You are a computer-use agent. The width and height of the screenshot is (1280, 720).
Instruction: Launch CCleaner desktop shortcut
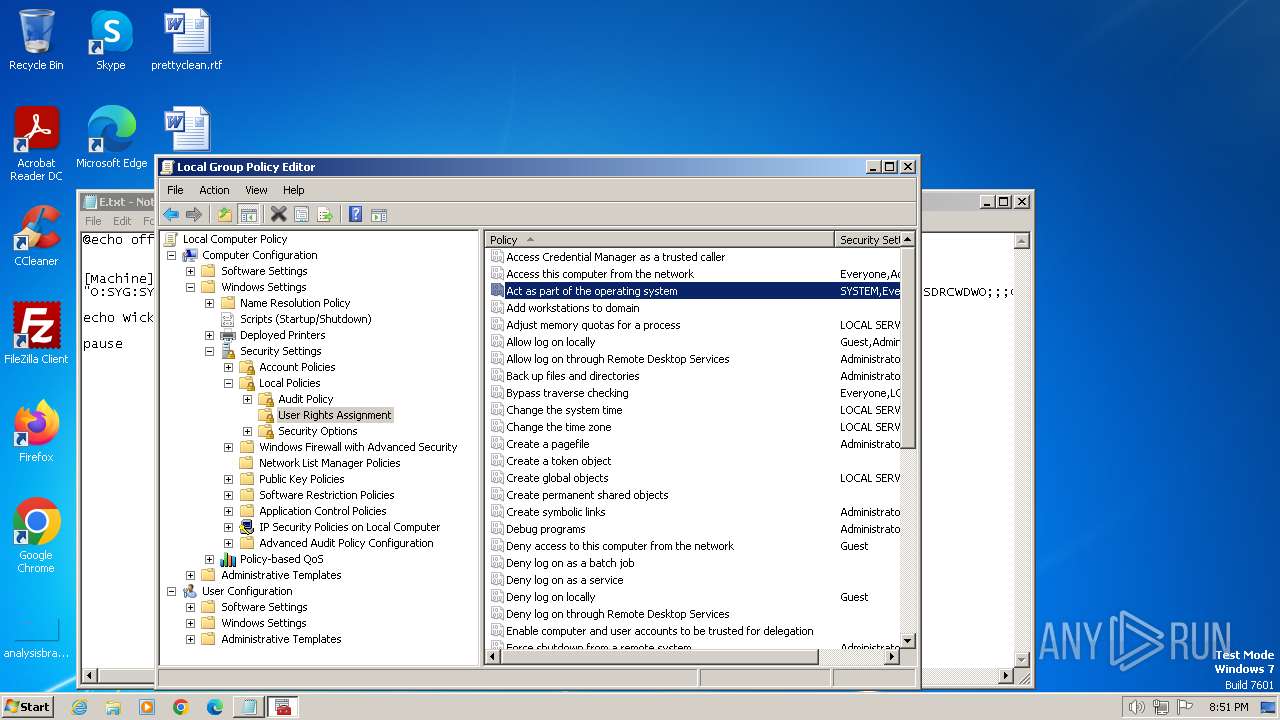click(x=36, y=236)
